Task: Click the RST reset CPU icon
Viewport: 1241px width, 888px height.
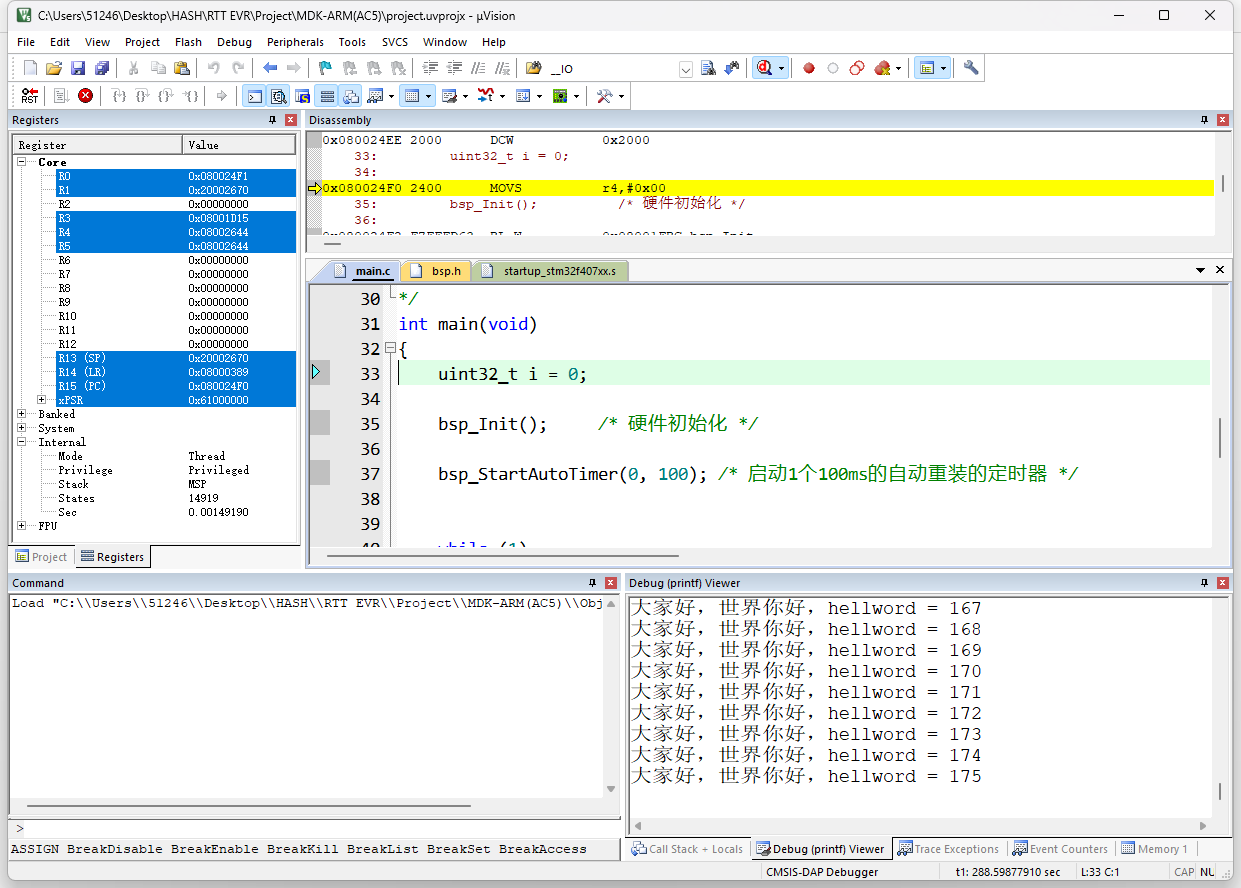Action: 30,96
